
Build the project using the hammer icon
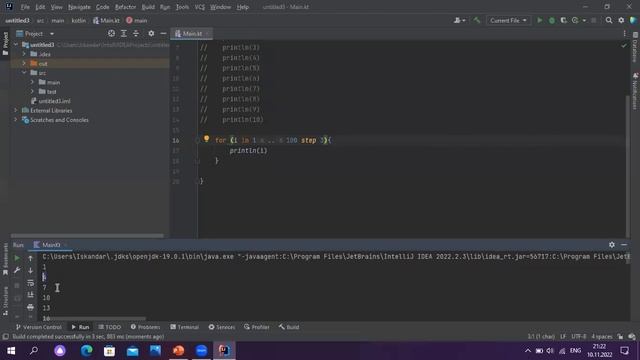[477, 20]
